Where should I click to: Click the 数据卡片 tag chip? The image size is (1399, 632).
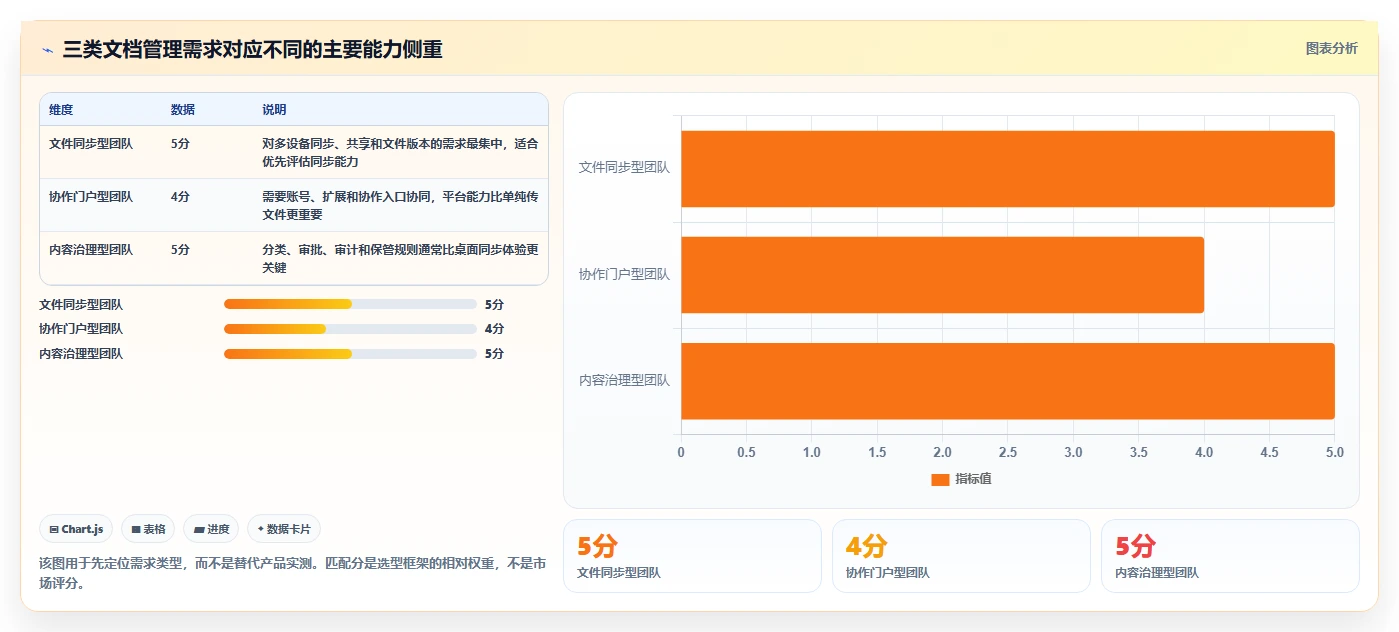point(284,529)
